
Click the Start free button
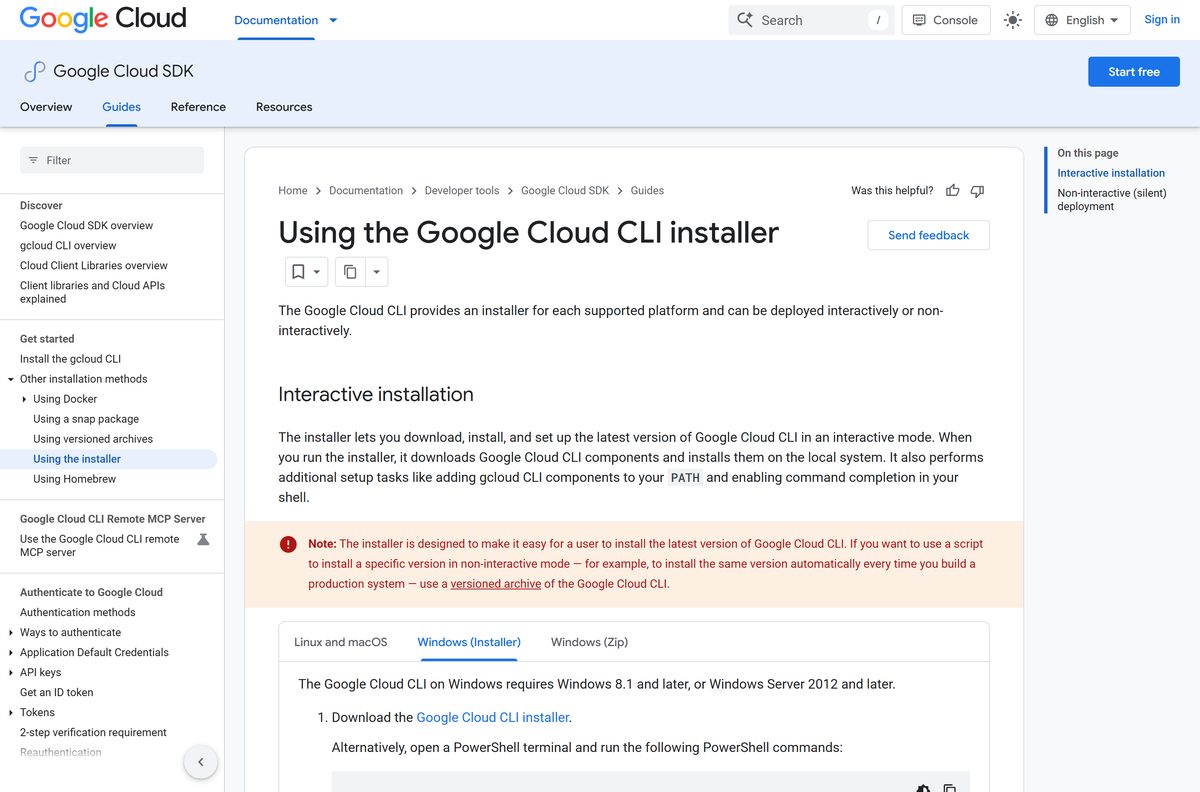click(x=1134, y=72)
